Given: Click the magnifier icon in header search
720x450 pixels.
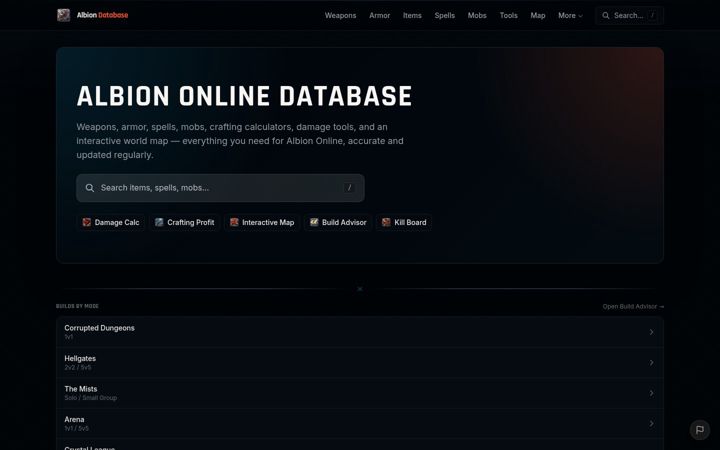Looking at the screenshot, I should (606, 16).
